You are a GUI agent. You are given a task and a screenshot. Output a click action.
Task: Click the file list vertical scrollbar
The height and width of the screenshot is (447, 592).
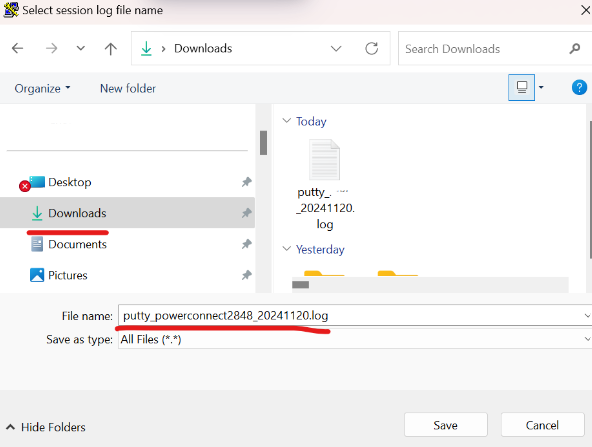[590, 190]
